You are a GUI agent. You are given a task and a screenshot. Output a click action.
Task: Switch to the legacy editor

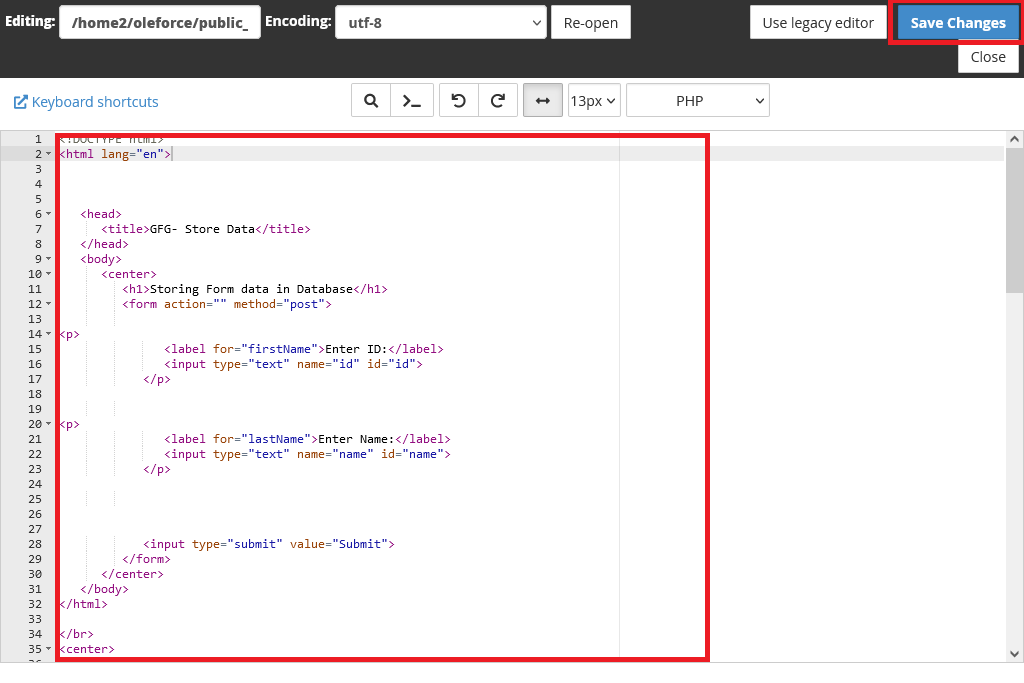(x=818, y=22)
